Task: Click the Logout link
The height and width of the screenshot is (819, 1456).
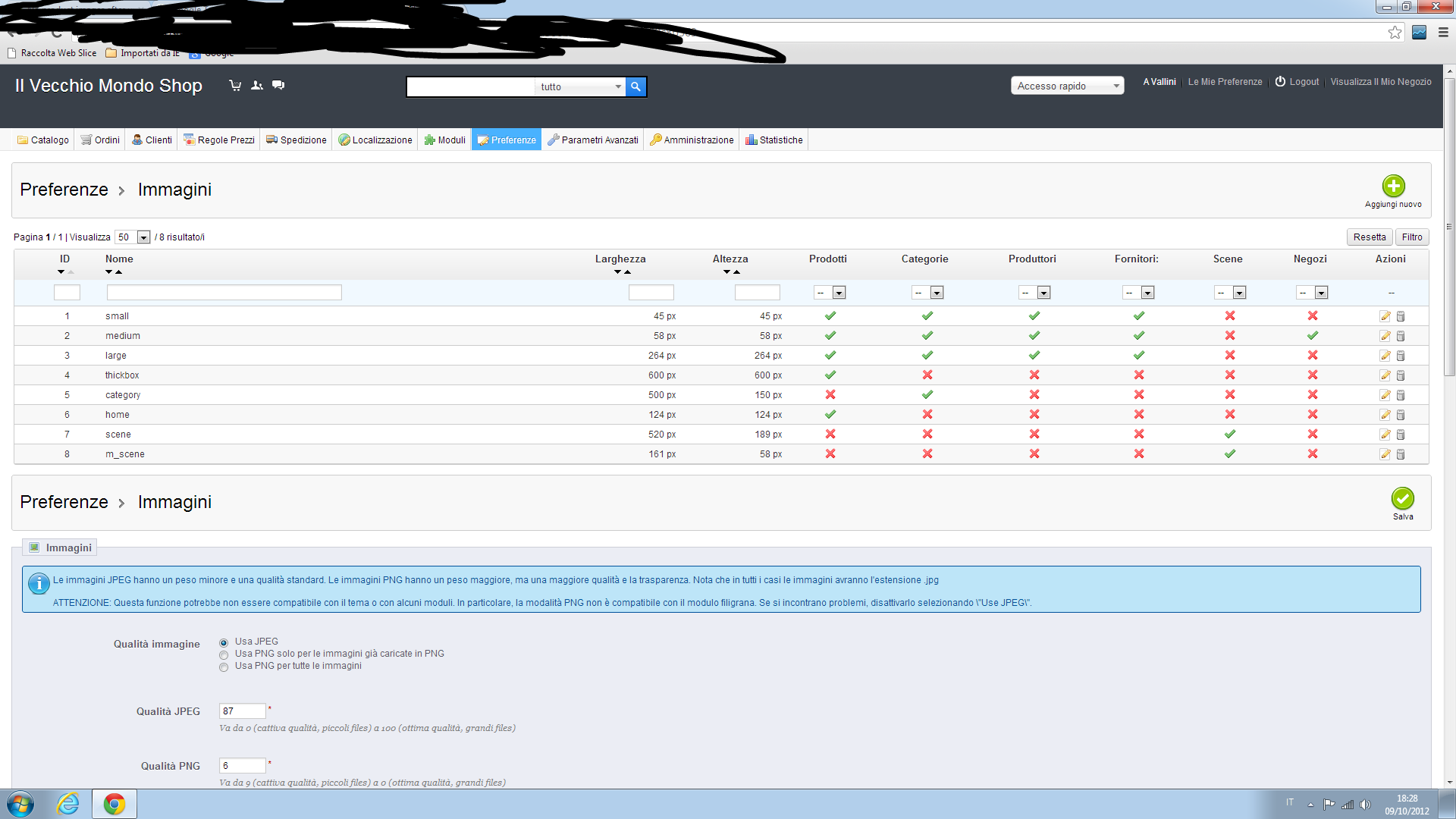Action: (x=1304, y=82)
